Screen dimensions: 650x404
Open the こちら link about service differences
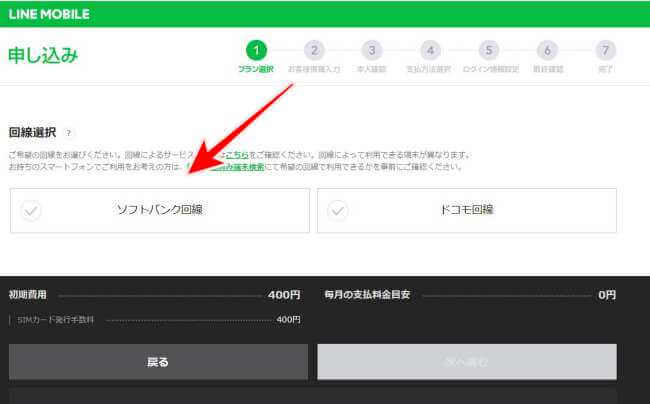point(237,155)
